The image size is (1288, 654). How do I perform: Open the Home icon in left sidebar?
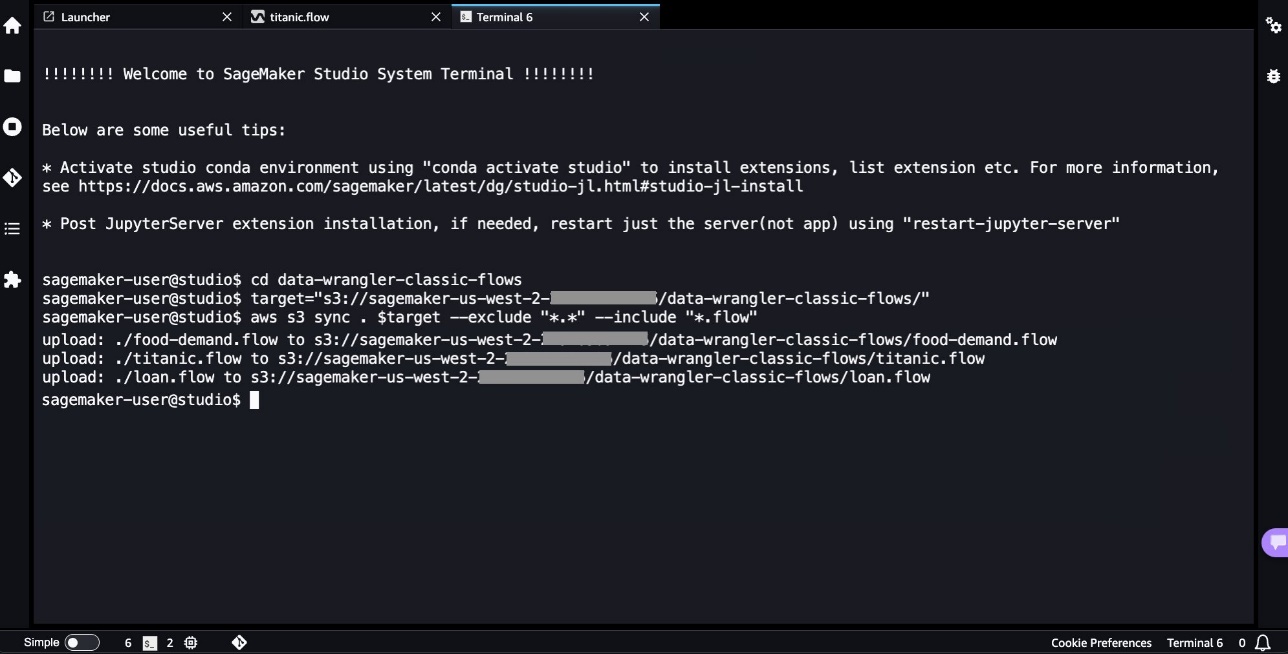click(x=12, y=26)
